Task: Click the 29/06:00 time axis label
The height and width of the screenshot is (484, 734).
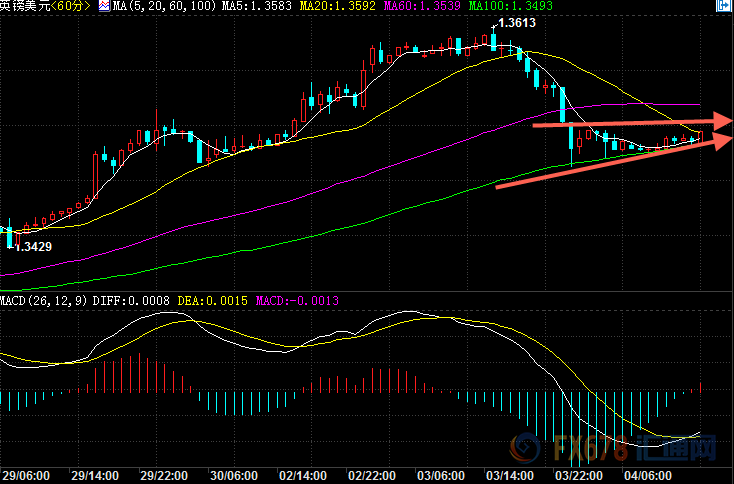Action: (x=26, y=476)
